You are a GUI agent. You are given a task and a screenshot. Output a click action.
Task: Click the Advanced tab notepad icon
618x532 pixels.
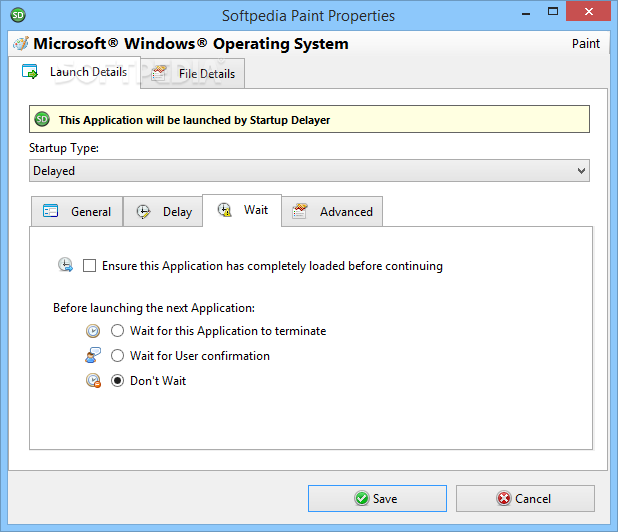pos(300,211)
